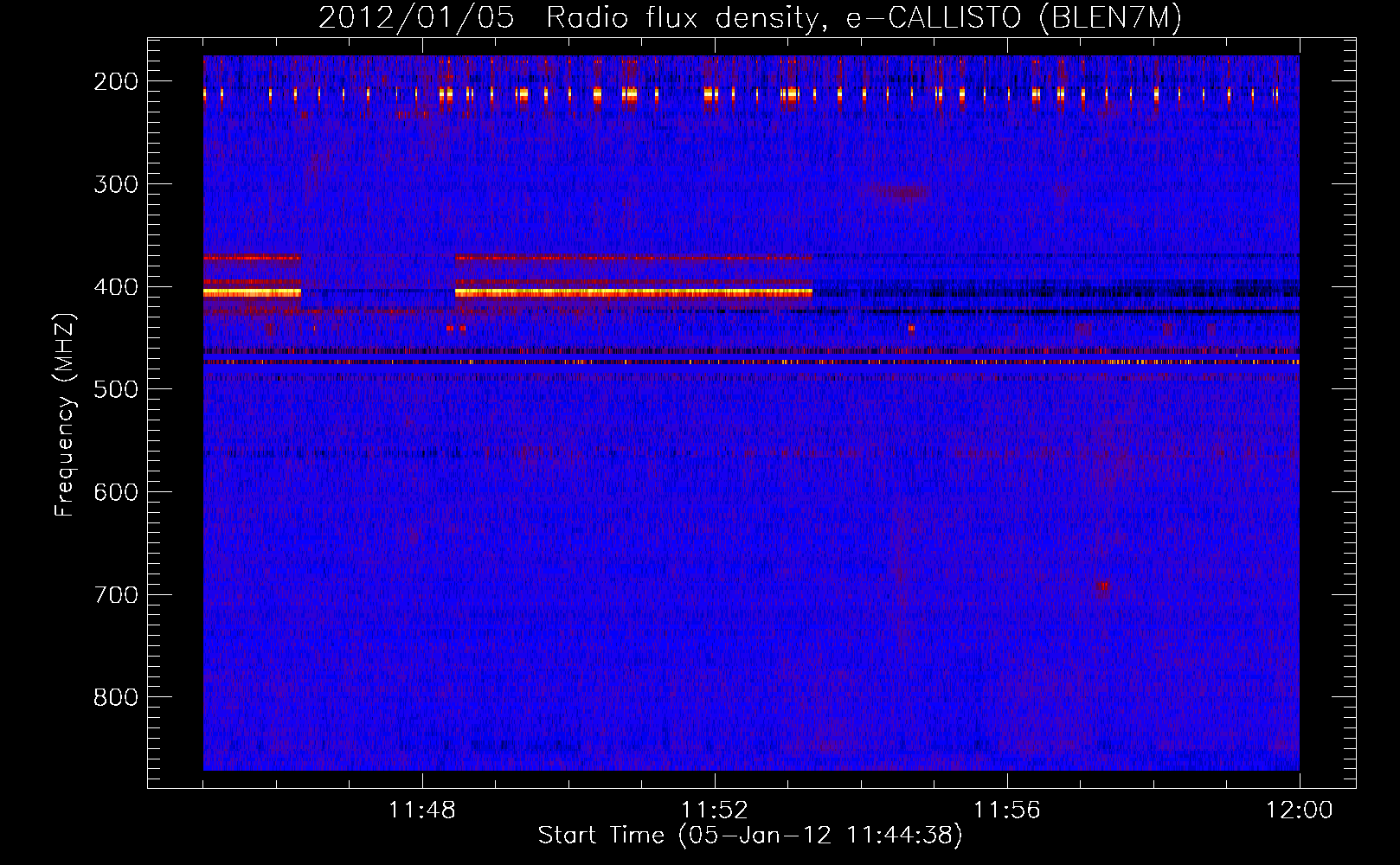Click the dark horizontal band right of 11:54
Screen dimensions: 1400x865
pyautogui.click(x=1056, y=311)
